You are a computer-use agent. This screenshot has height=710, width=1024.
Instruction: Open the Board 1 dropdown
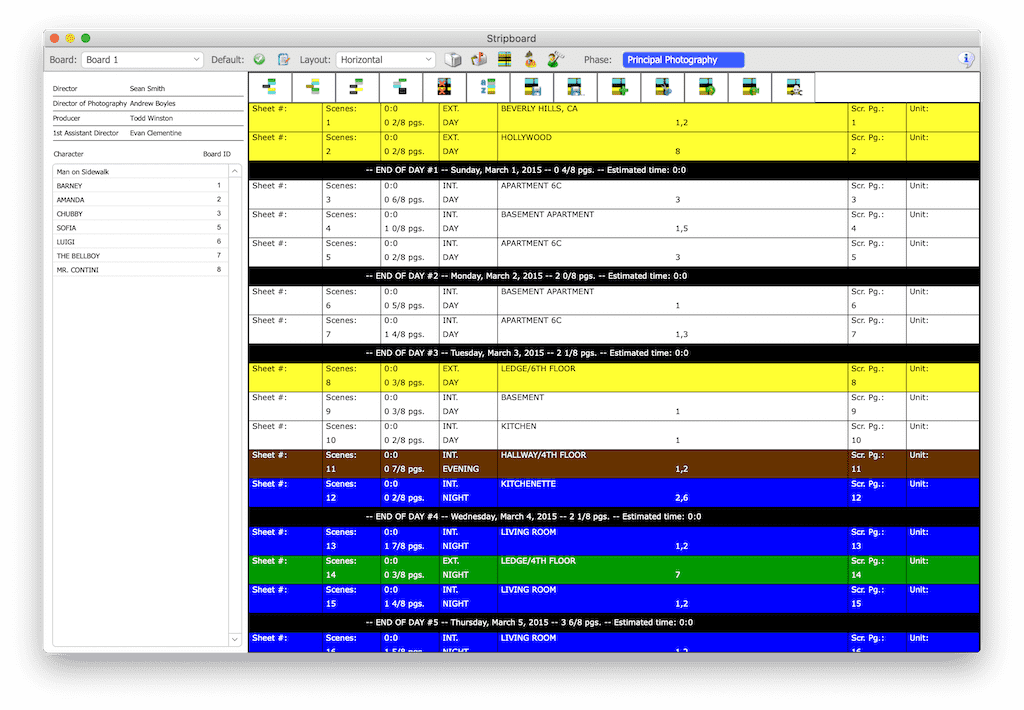click(x=141, y=60)
